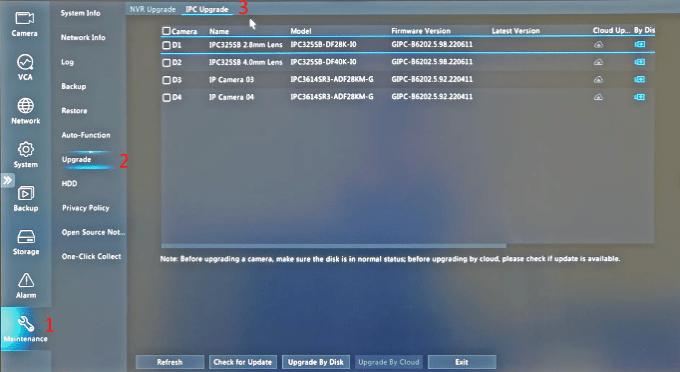Open the Storage drive icon

coord(26,237)
